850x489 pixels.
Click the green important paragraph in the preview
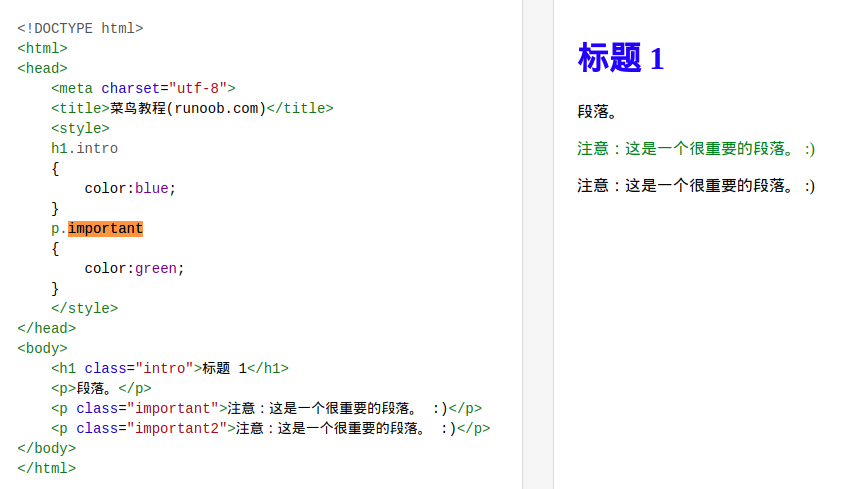point(696,149)
